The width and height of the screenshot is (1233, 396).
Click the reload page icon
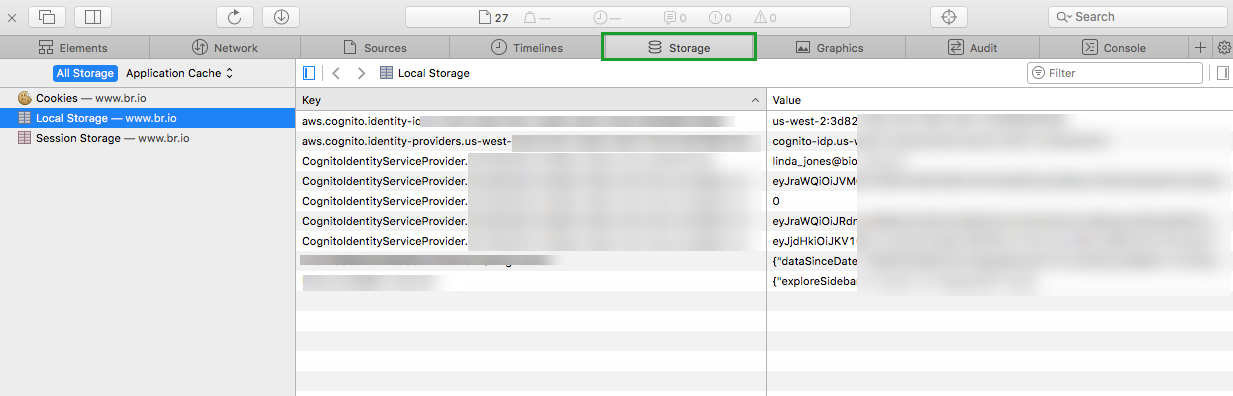pyautogui.click(x=235, y=17)
